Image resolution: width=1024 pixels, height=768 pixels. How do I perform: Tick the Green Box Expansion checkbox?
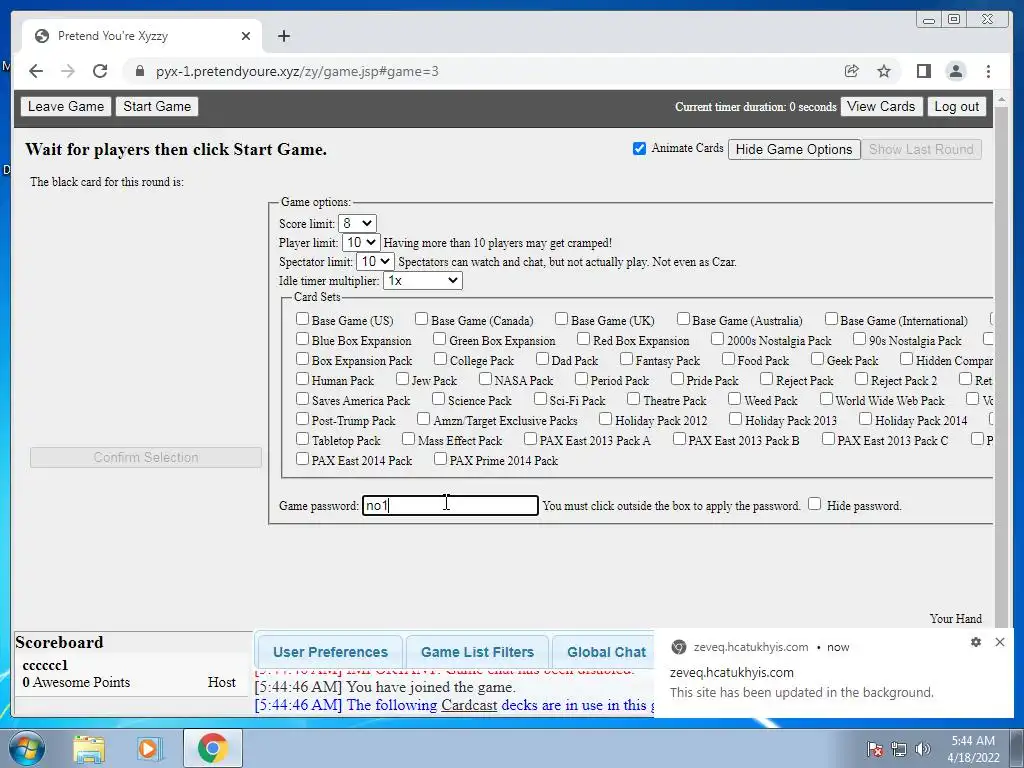440,339
